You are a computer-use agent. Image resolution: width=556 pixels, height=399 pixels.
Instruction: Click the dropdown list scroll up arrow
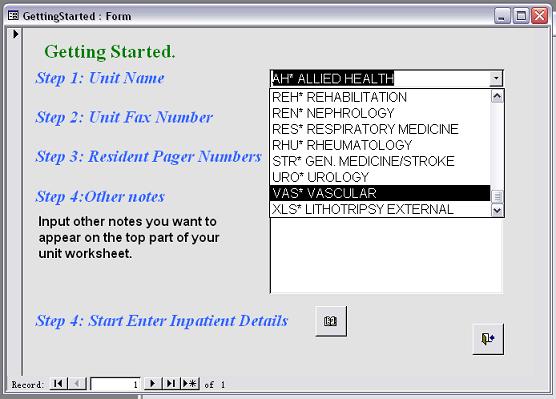point(497,96)
